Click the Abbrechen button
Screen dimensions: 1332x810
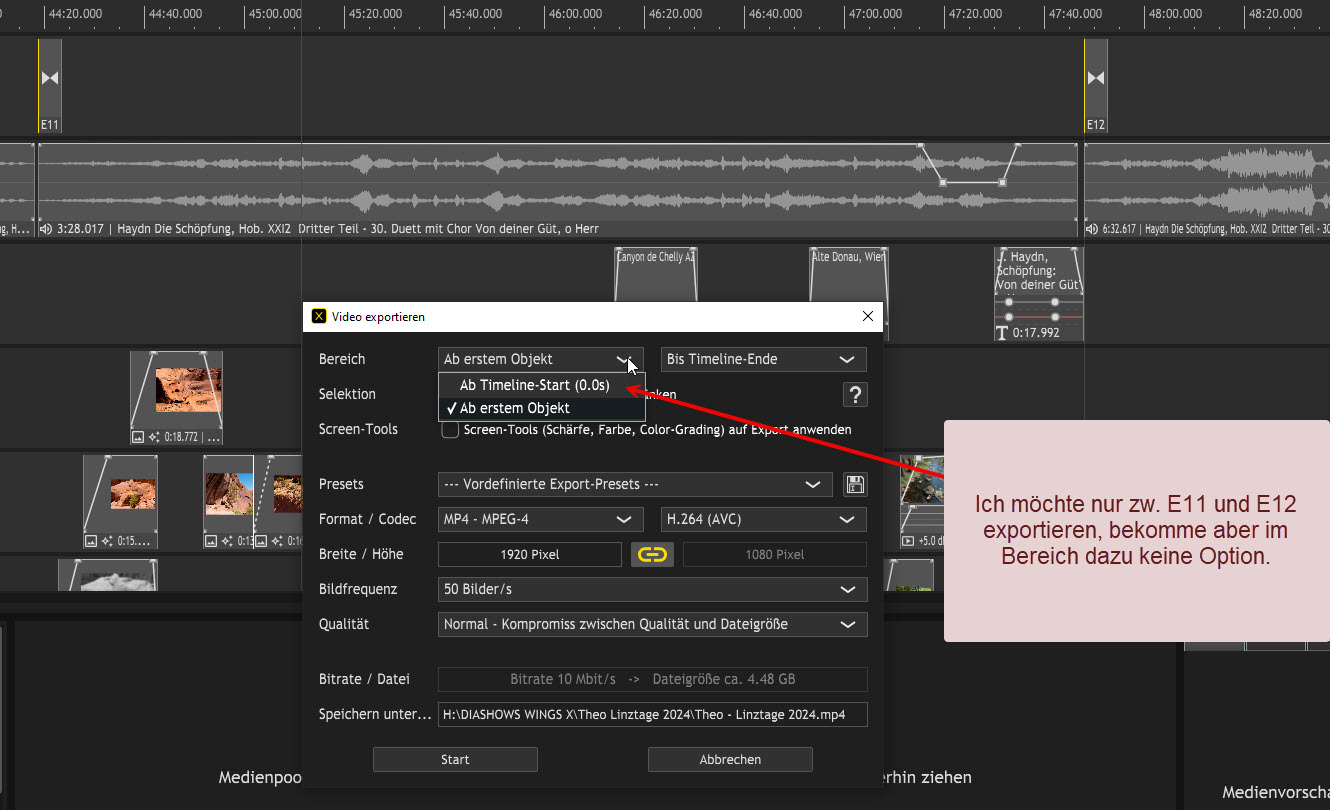click(730, 760)
